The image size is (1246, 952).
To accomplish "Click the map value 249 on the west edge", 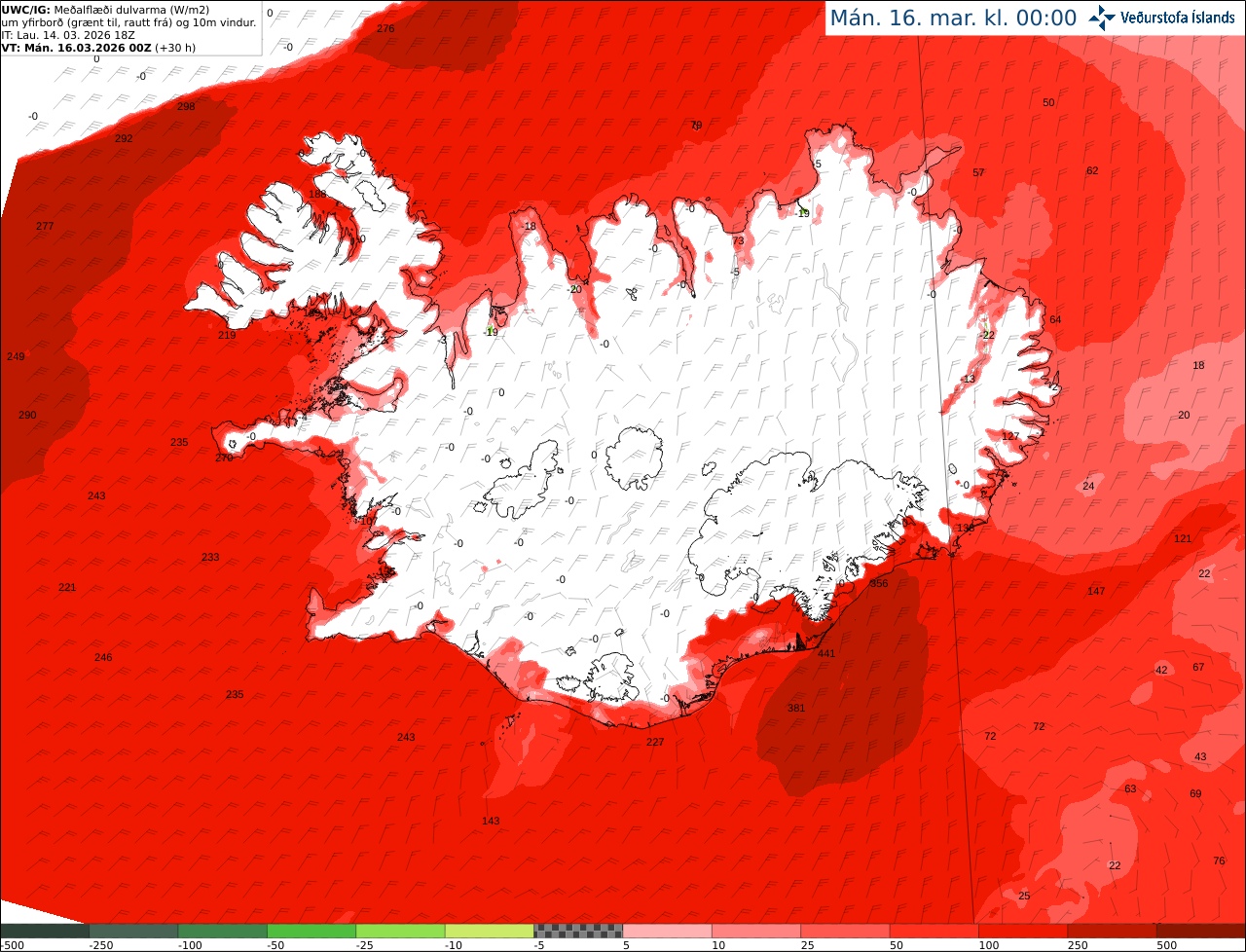I will pyautogui.click(x=16, y=356).
